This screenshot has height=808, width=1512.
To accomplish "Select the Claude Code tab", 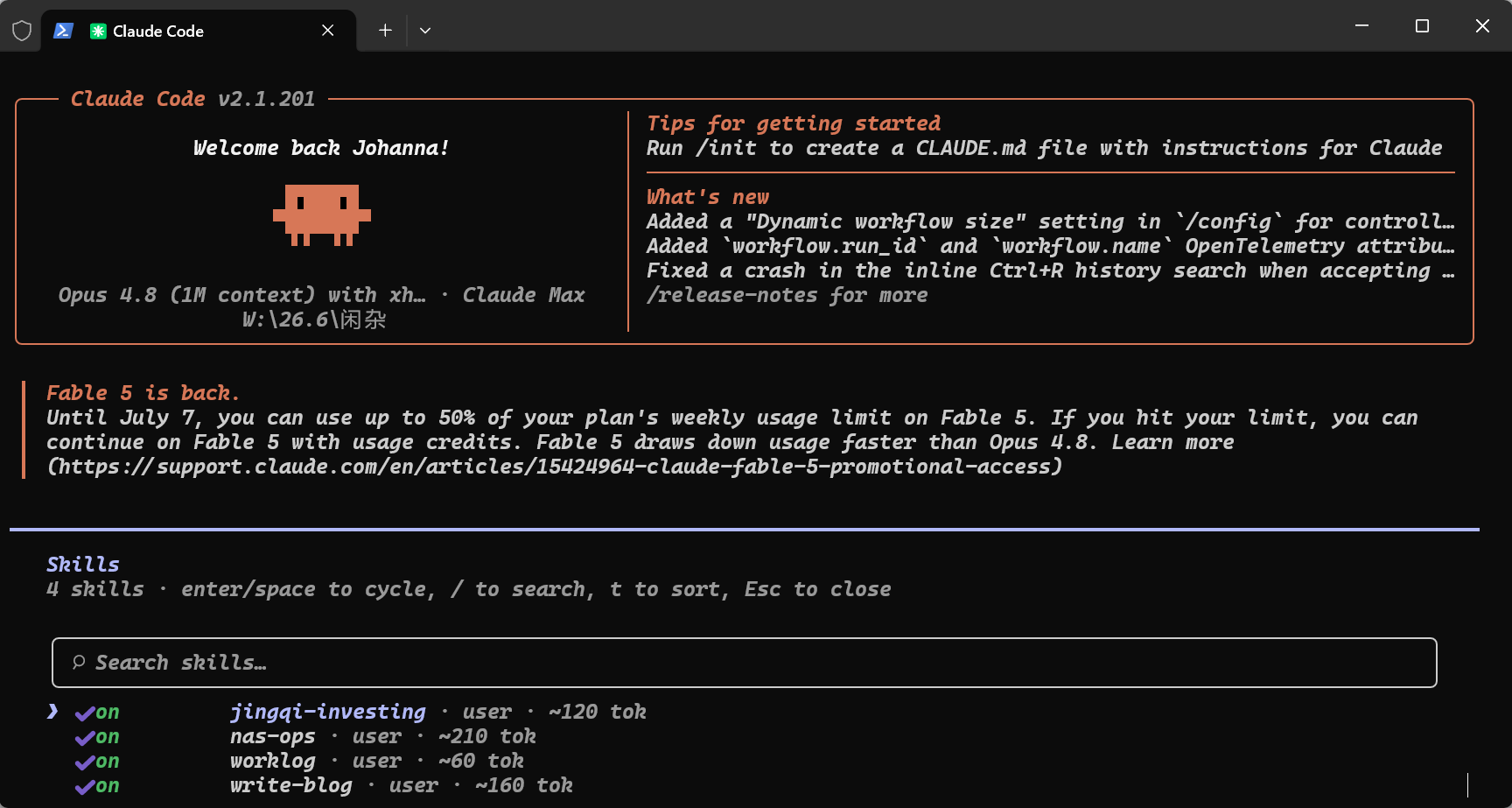I will point(199,31).
